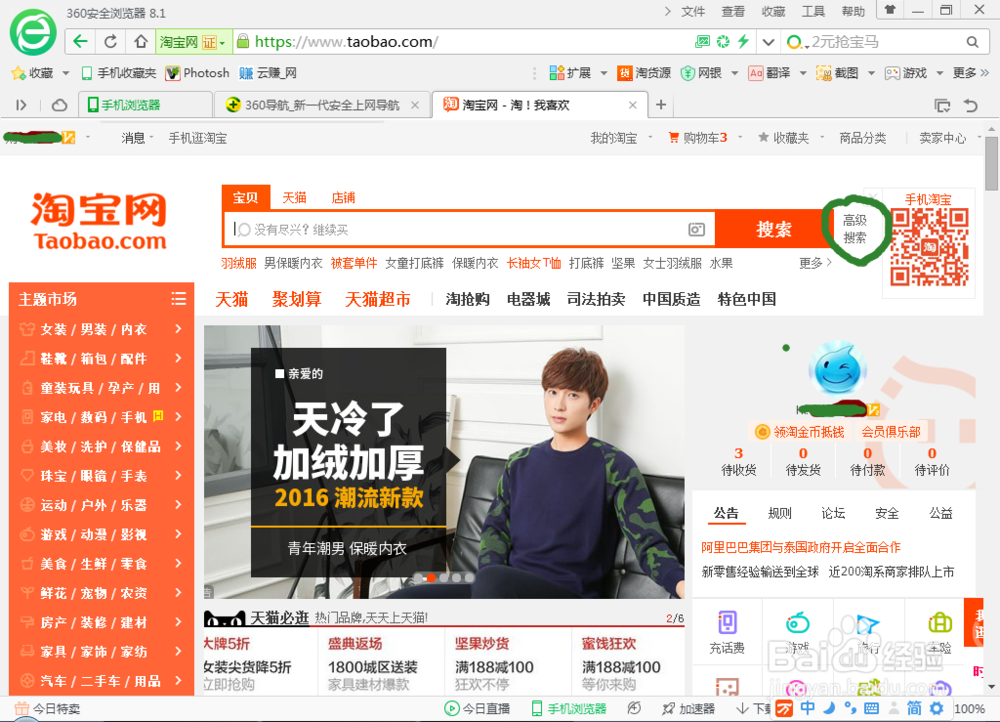The width and height of the screenshot is (1000, 722).
Task: Open the 购物车 shopping cart
Action: (698, 138)
